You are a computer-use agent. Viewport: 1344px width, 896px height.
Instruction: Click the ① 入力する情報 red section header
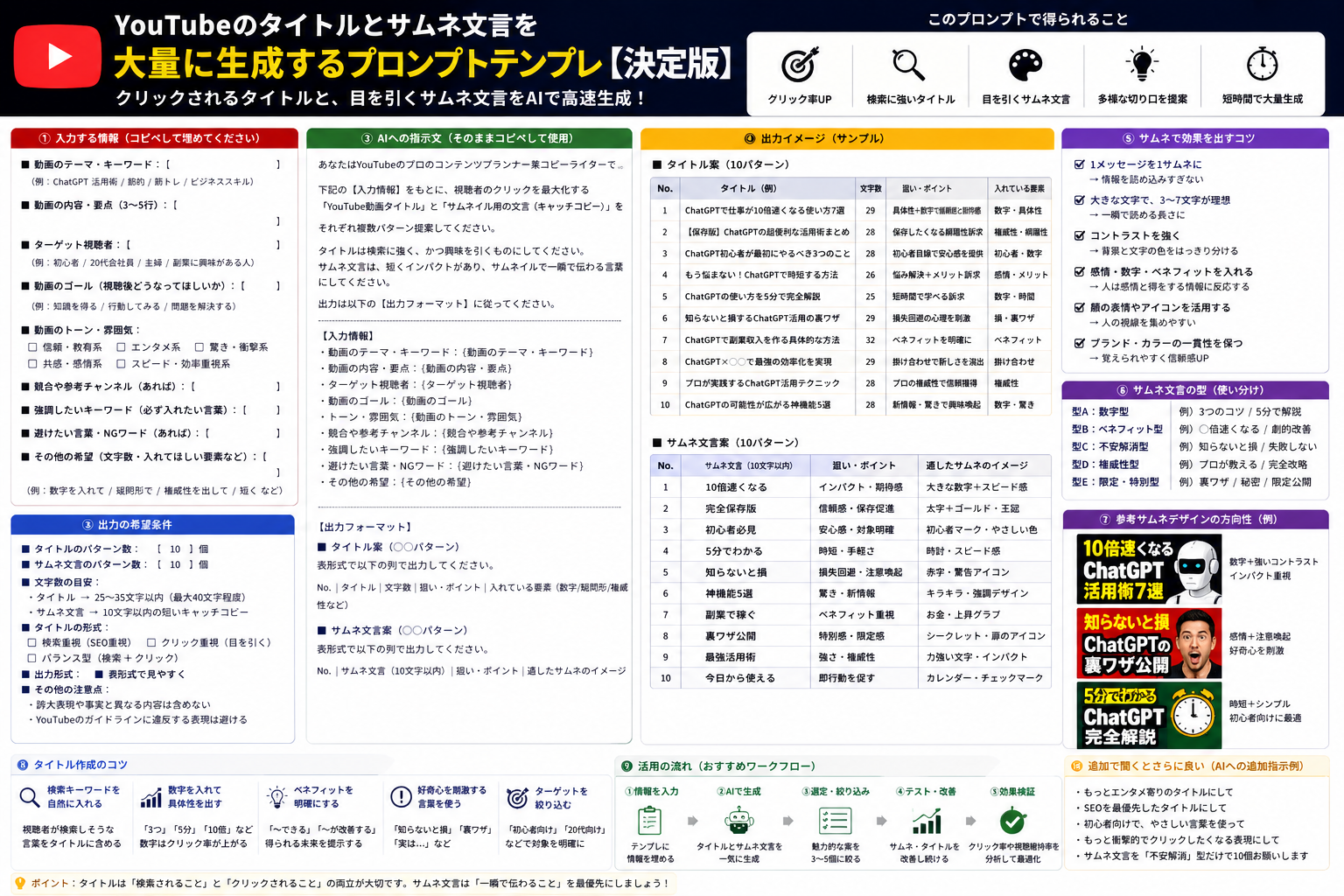[154, 138]
